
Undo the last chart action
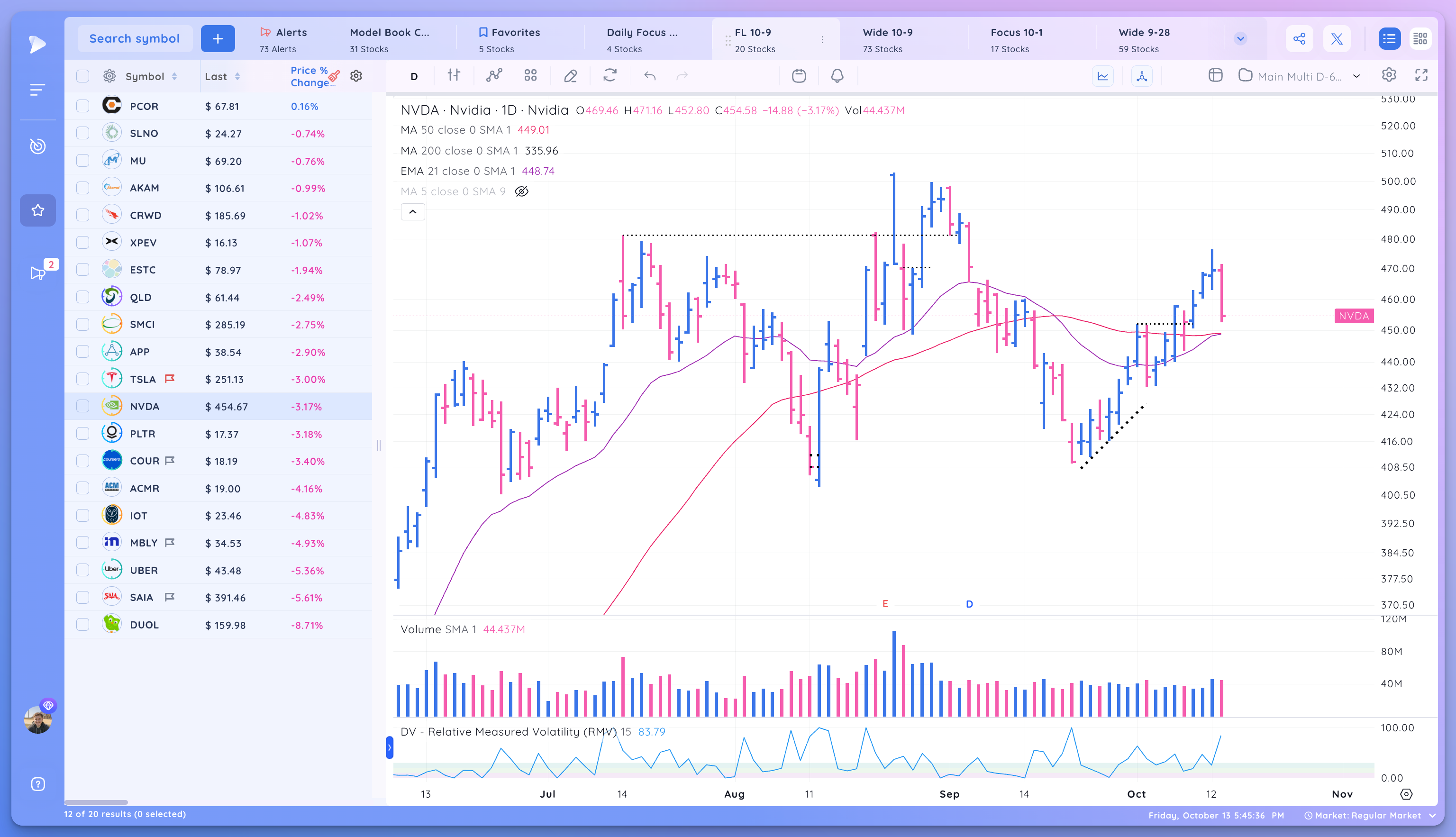(649, 75)
